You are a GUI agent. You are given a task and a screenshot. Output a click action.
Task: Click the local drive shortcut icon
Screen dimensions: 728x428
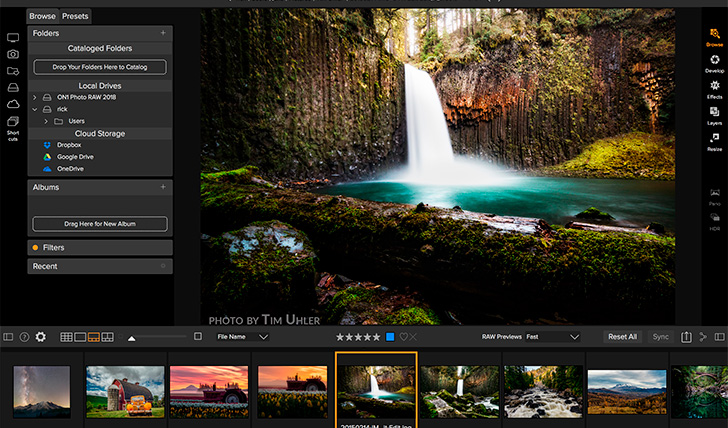13,87
